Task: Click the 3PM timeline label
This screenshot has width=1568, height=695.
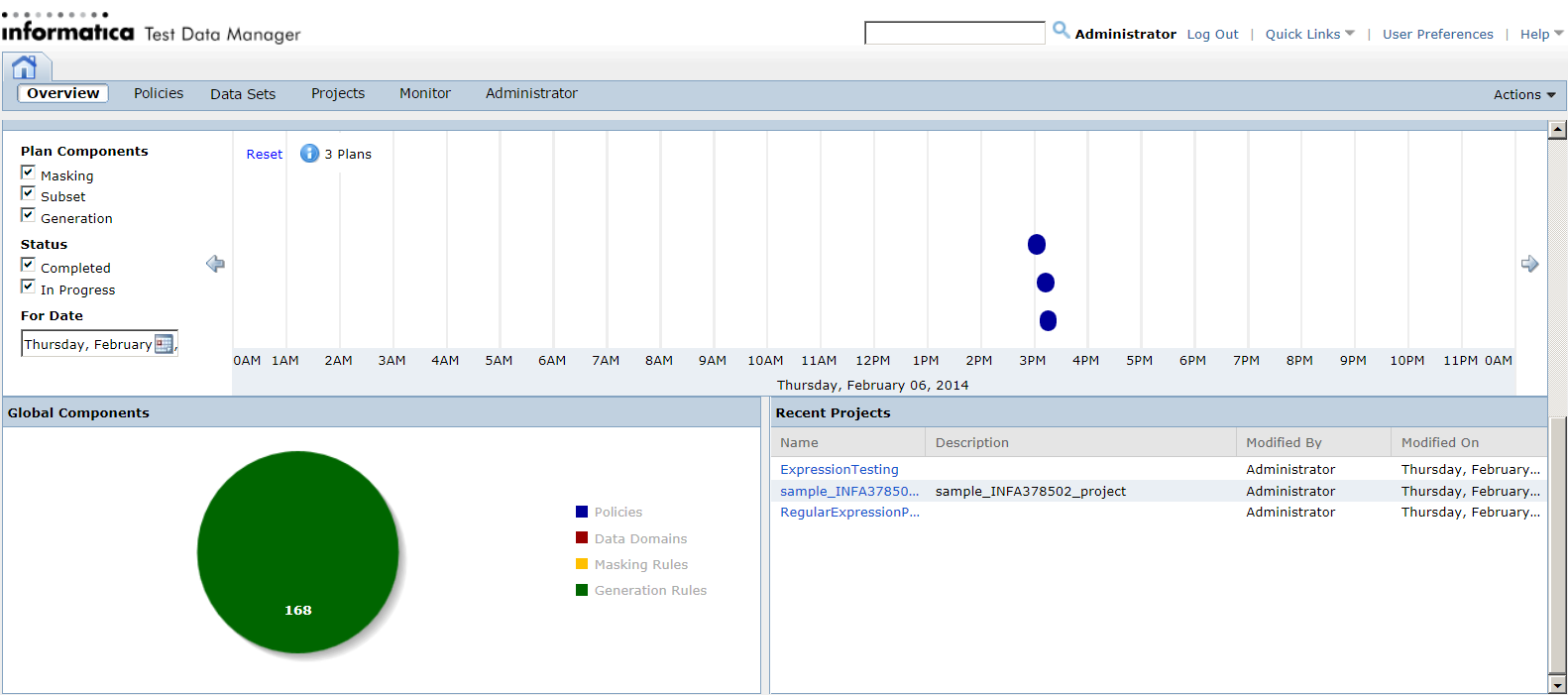Action: 1033,360
